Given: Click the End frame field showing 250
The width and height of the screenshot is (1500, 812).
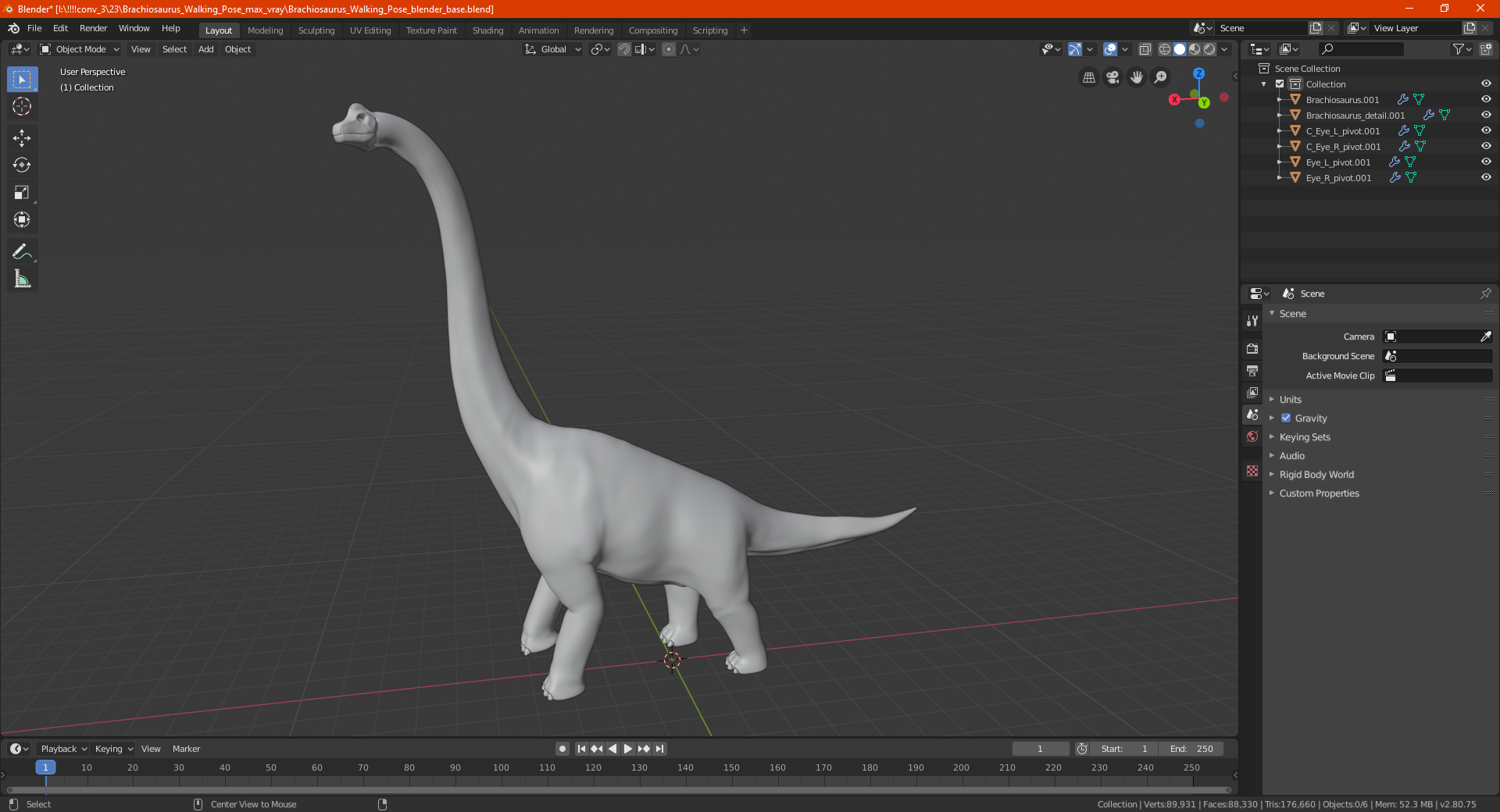Looking at the screenshot, I should tap(1191, 749).
